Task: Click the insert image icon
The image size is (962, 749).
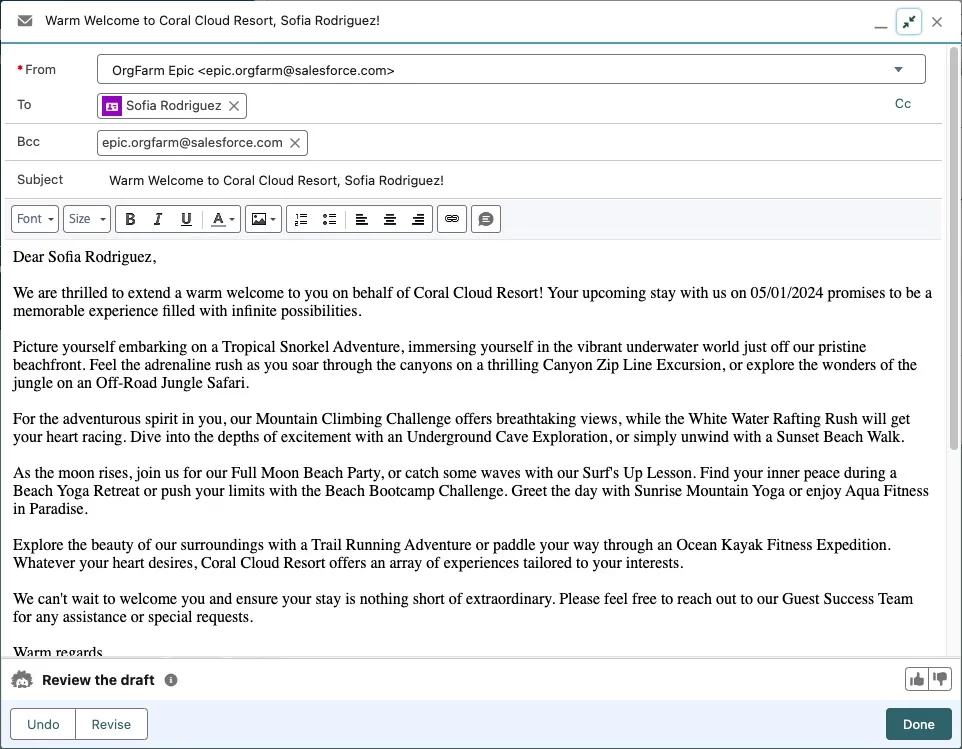Action: point(263,219)
